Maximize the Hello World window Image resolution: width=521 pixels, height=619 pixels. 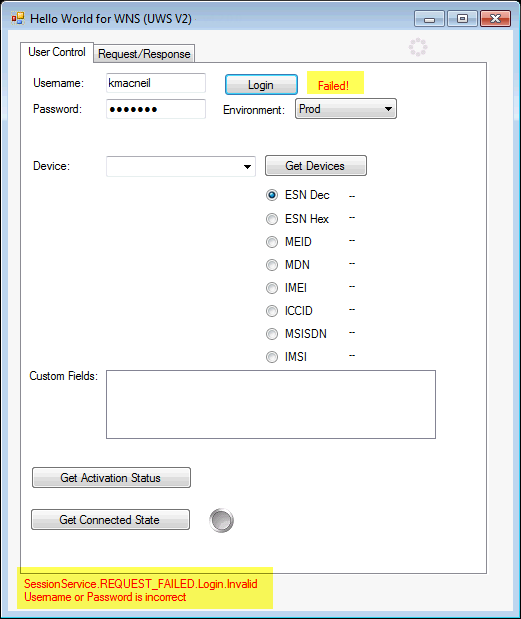(462, 19)
